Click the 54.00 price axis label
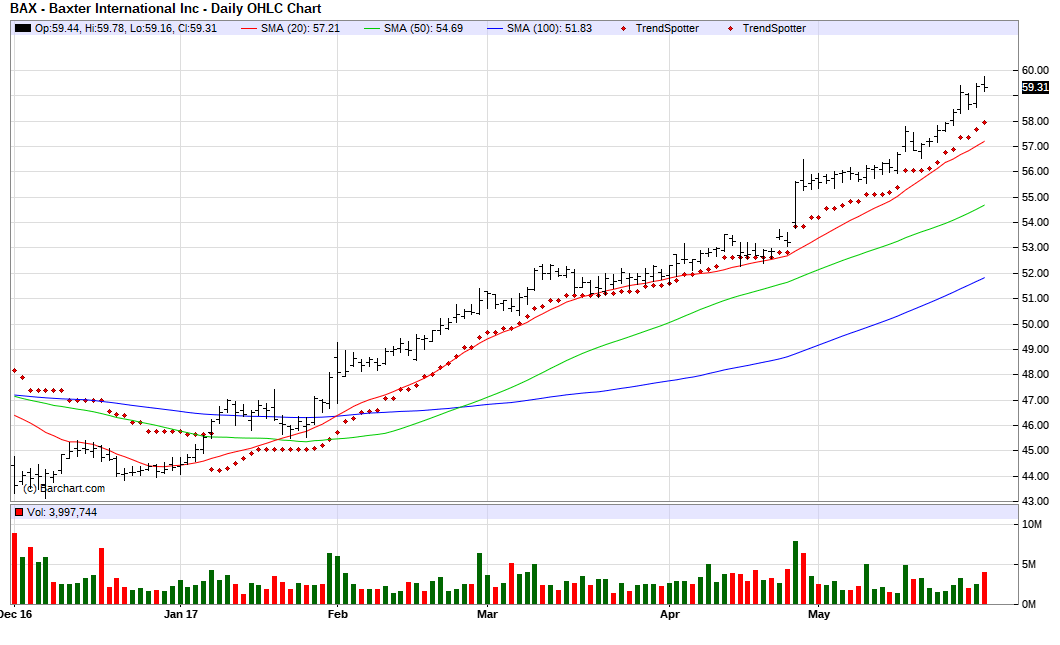Viewport: 1060px width, 645px height. click(1035, 222)
